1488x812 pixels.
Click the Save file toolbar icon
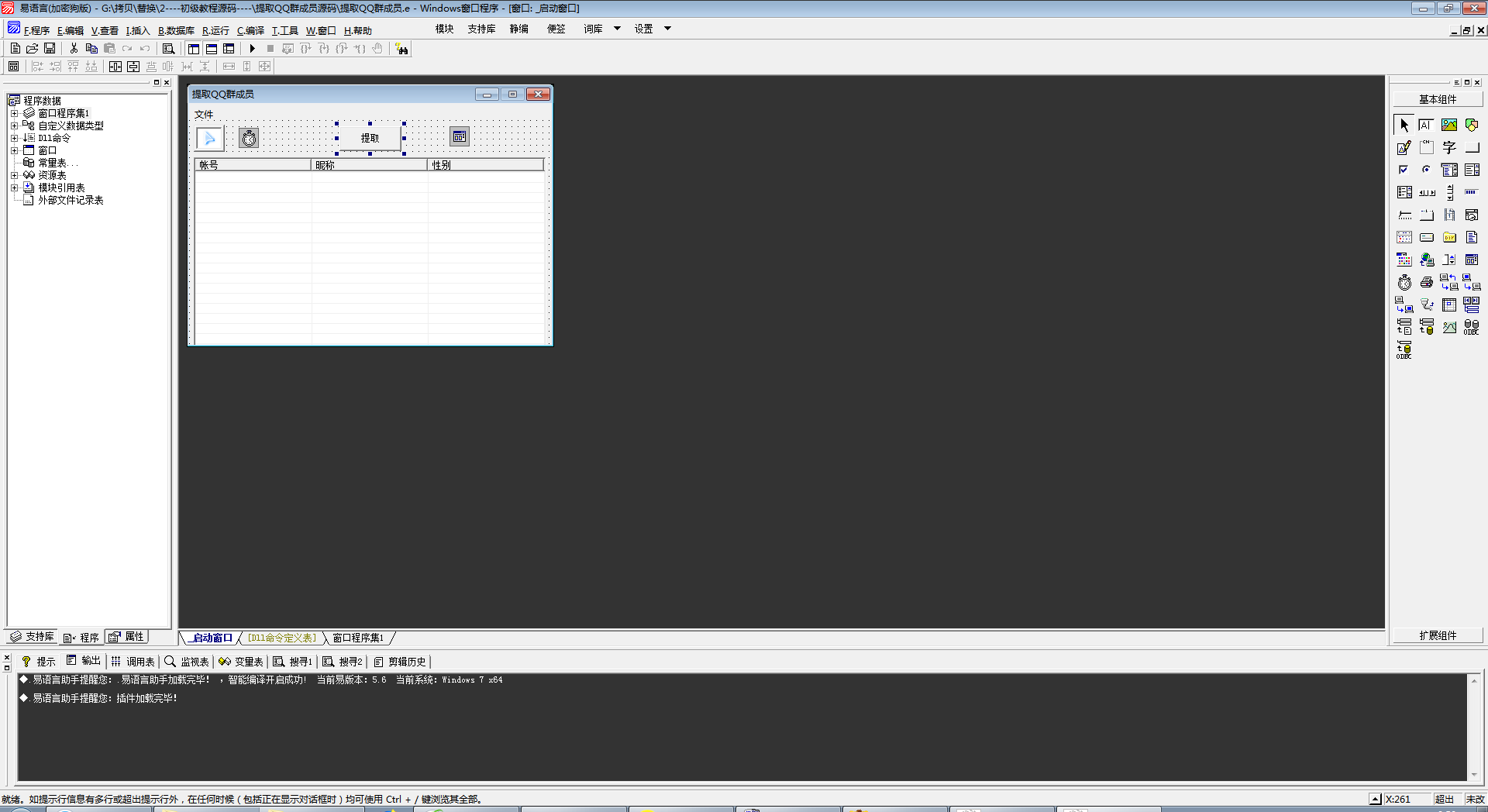click(50, 49)
